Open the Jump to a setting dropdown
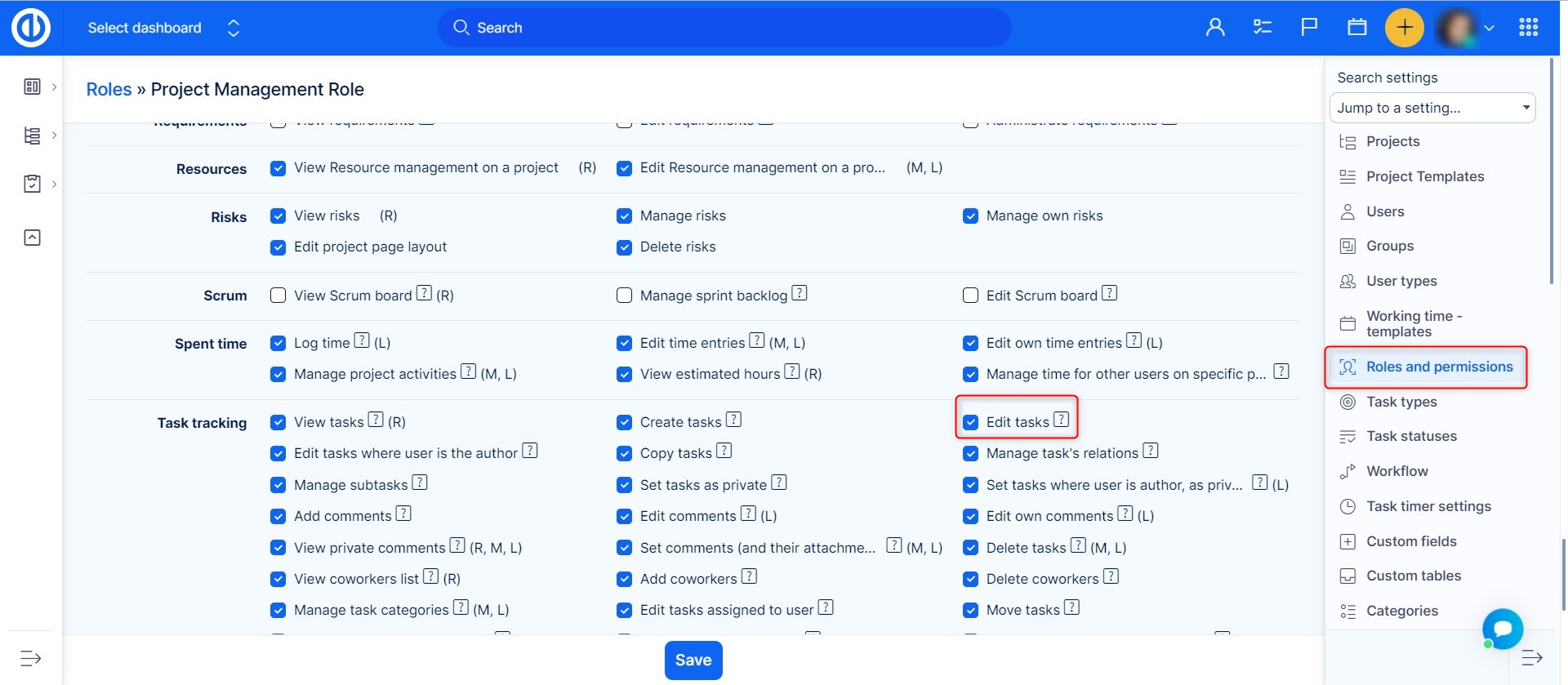 click(x=1432, y=108)
